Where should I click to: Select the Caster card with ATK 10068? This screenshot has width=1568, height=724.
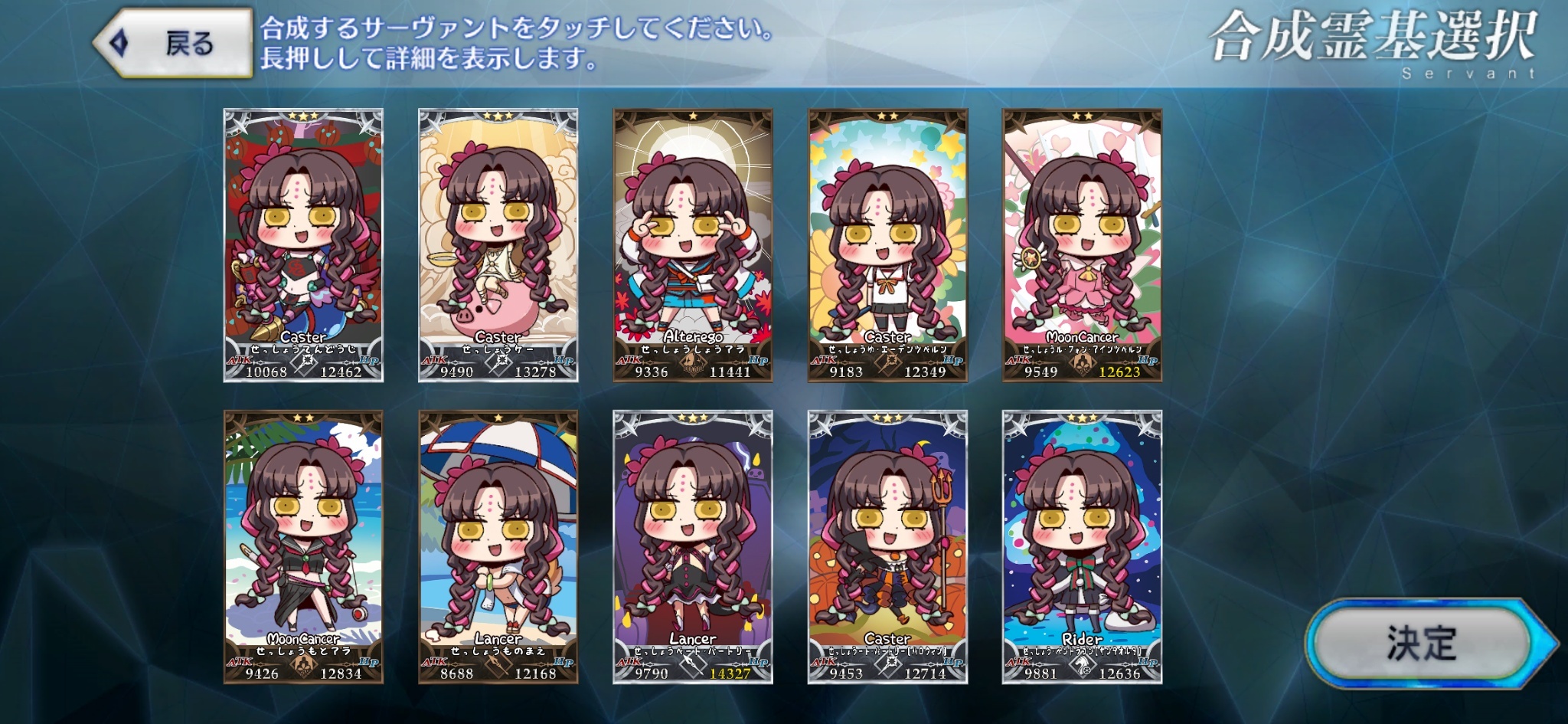click(303, 245)
